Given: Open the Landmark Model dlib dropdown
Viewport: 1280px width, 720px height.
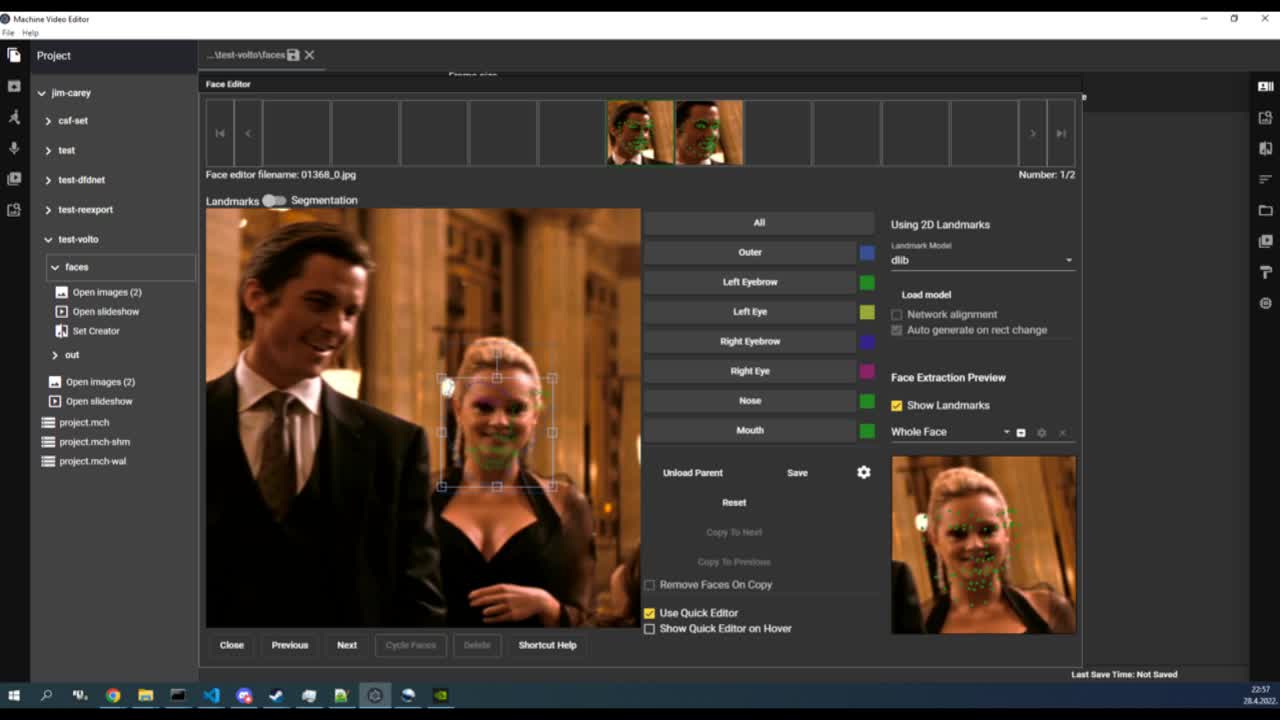Looking at the screenshot, I should [x=981, y=260].
